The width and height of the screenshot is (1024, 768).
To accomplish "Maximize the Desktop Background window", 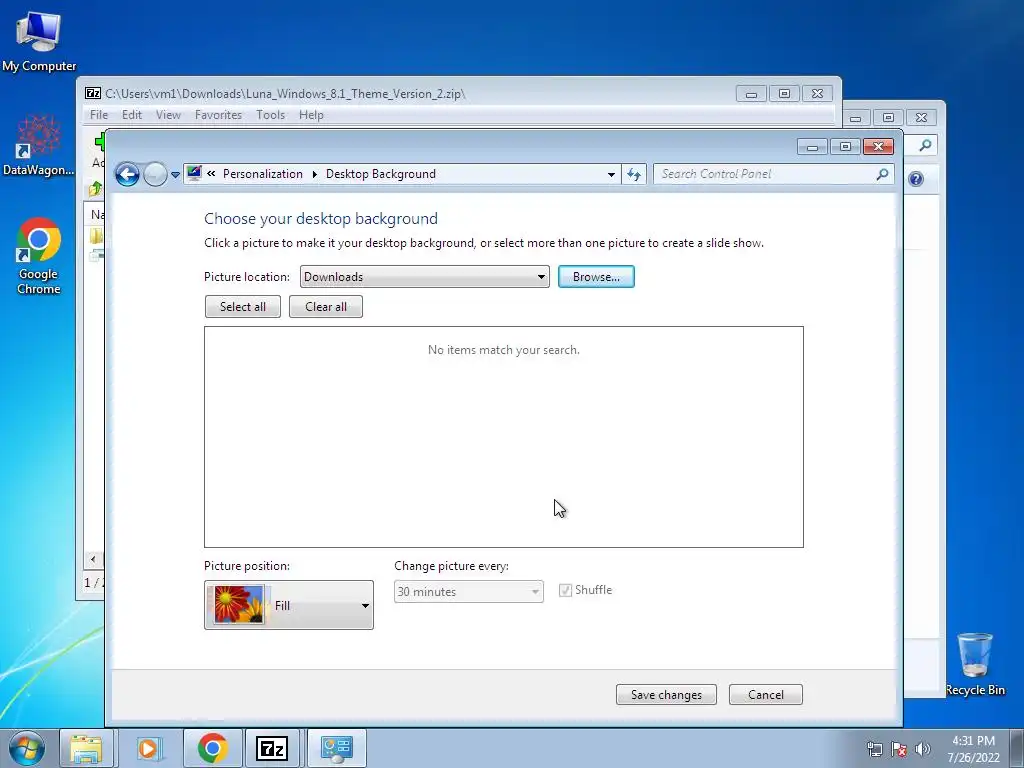I will pyautogui.click(x=845, y=146).
